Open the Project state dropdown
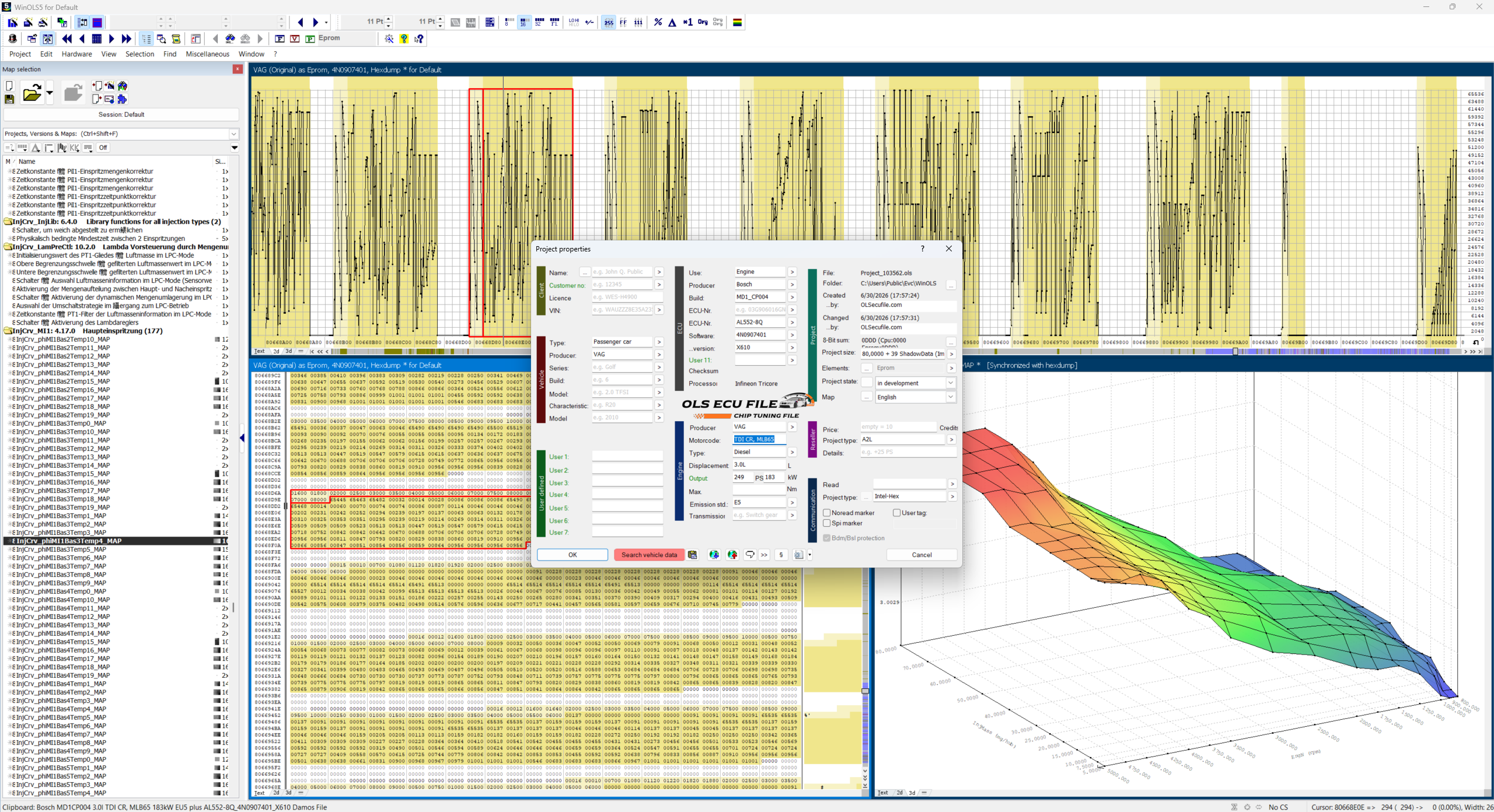This screenshot has width=1494, height=812. coord(951,383)
